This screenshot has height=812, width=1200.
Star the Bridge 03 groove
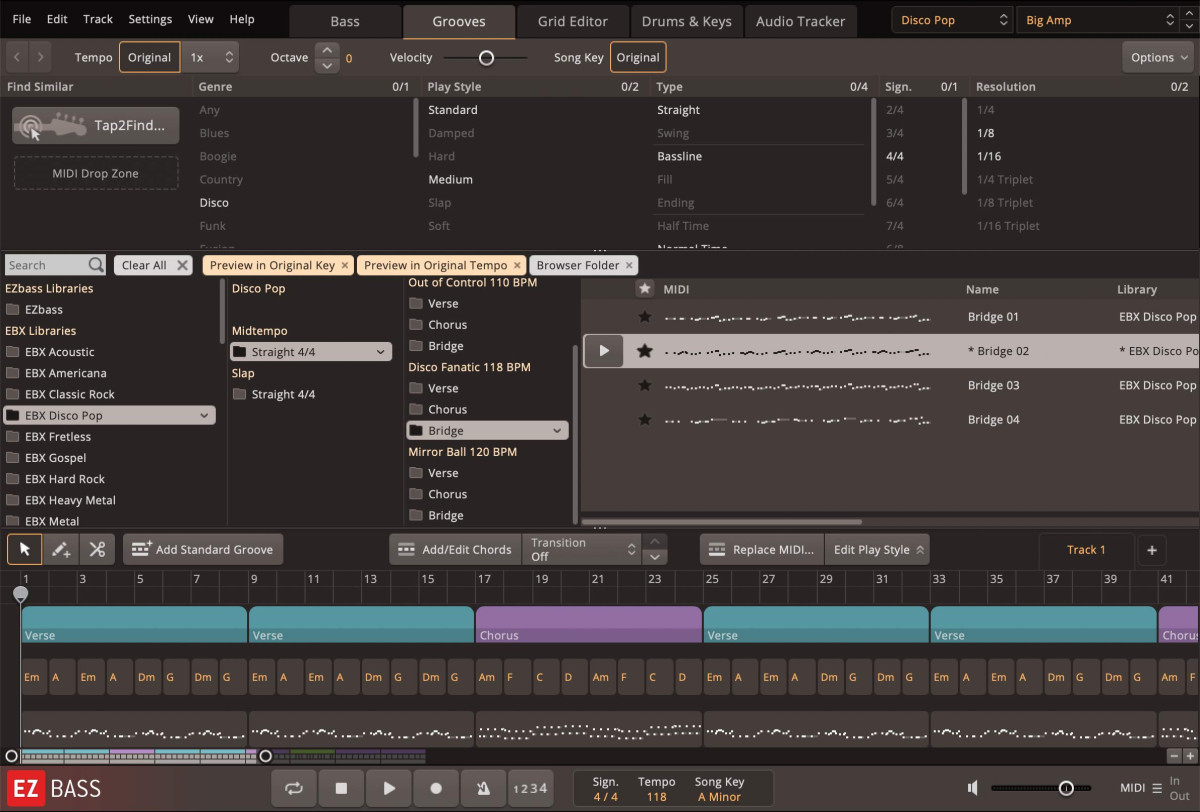(x=645, y=385)
